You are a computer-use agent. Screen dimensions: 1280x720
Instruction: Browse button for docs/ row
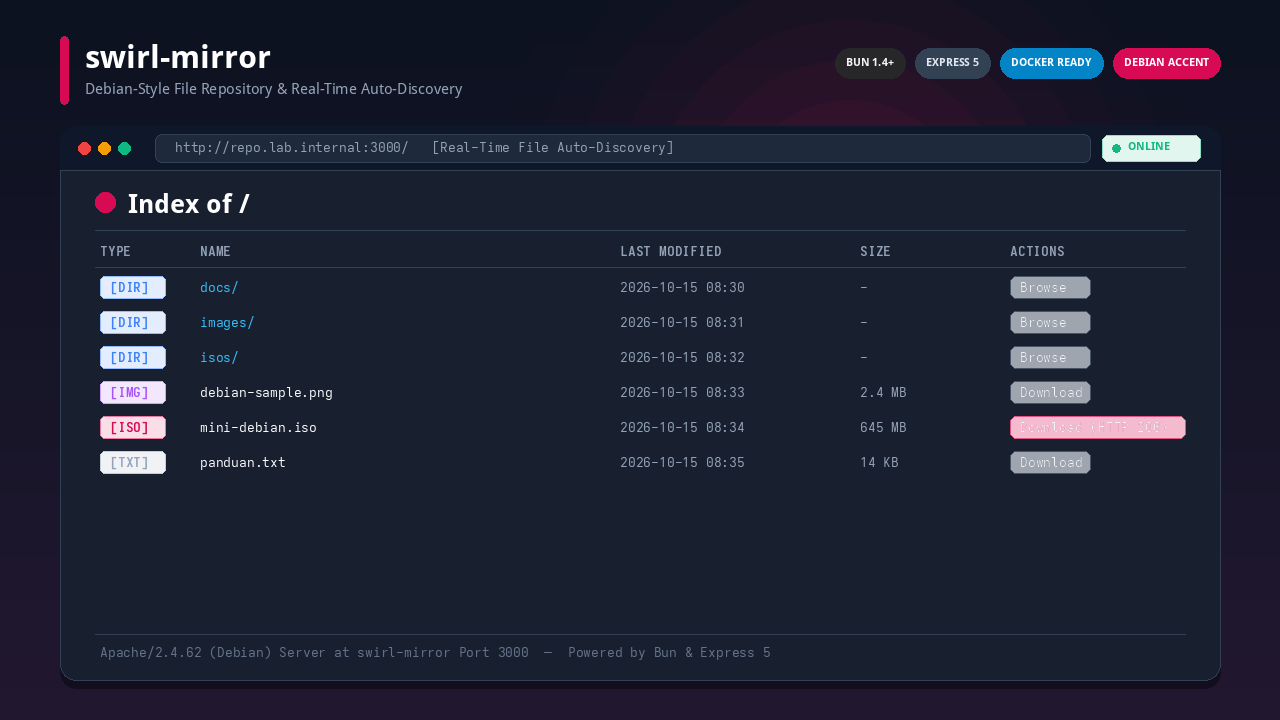1050,288
